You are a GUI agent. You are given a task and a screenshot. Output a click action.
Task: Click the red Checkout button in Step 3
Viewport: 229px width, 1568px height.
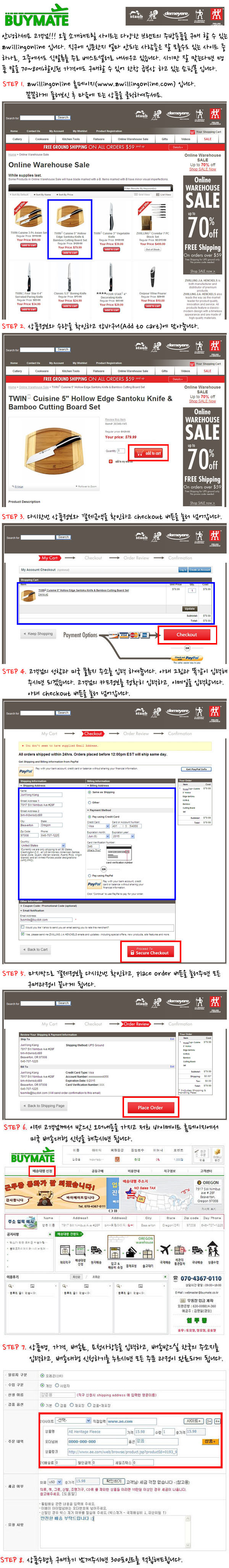186,634
